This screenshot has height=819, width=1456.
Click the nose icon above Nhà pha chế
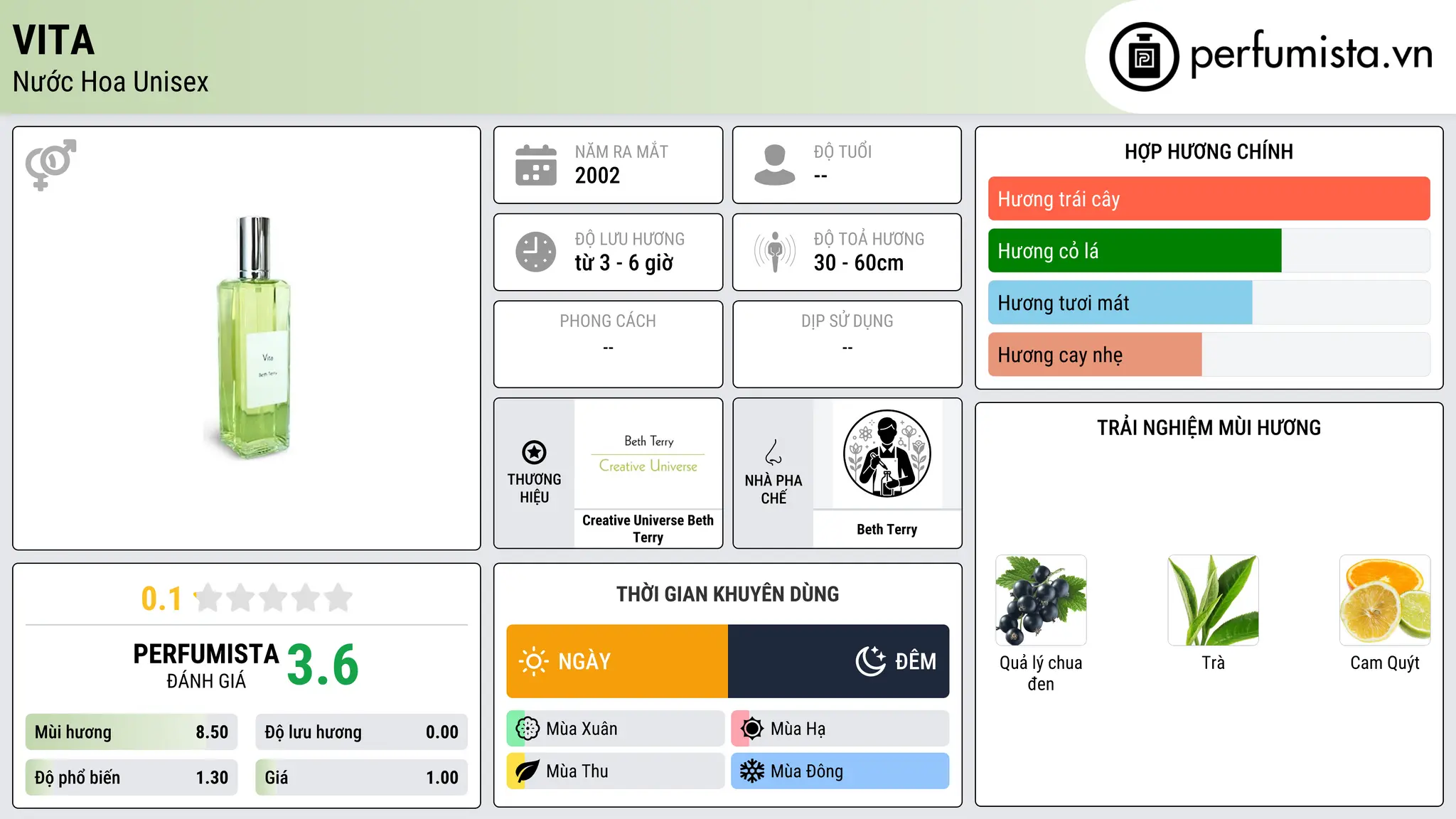(773, 451)
